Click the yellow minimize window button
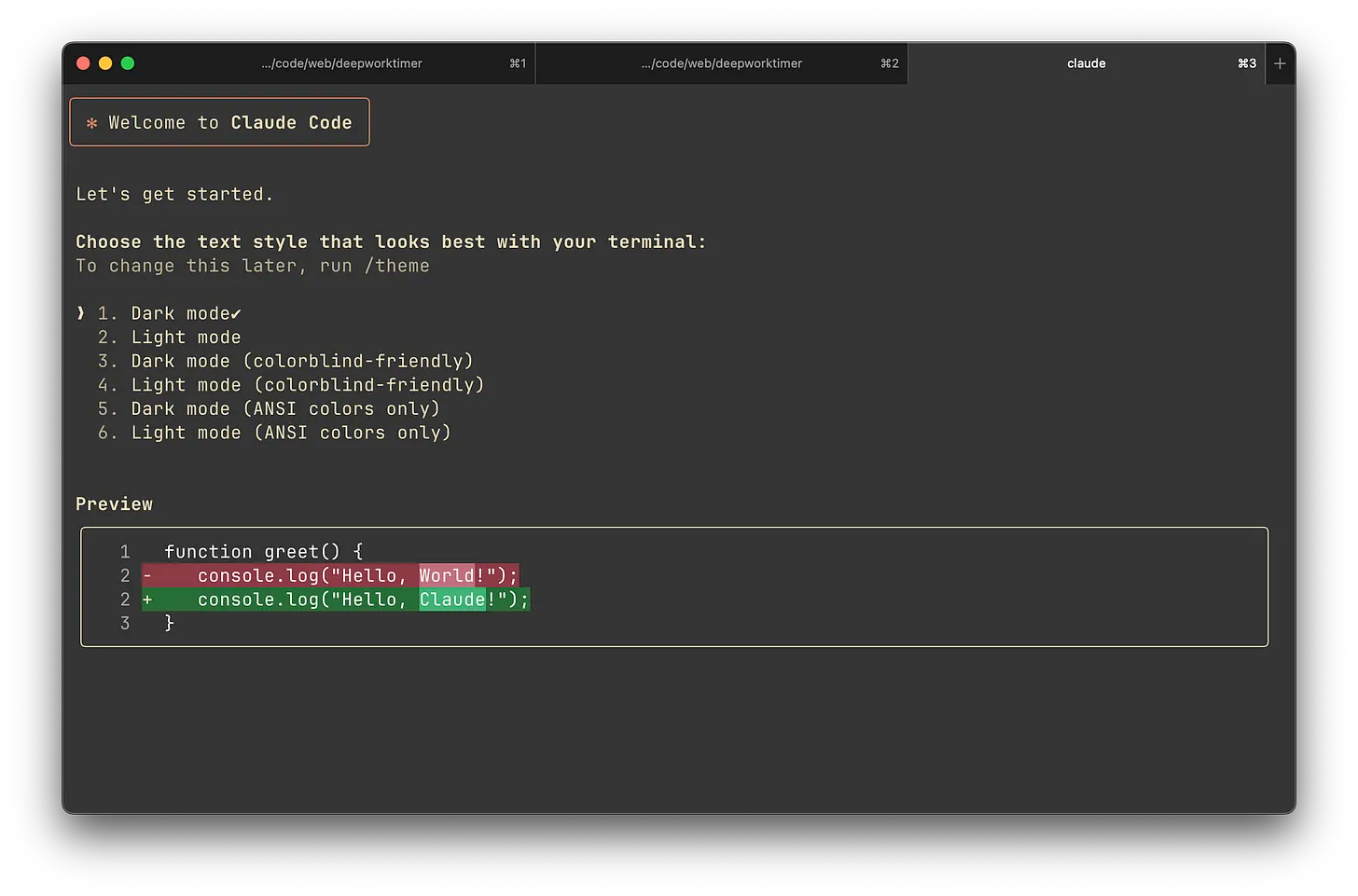Image resolution: width=1358 pixels, height=896 pixels. pyautogui.click(x=105, y=63)
